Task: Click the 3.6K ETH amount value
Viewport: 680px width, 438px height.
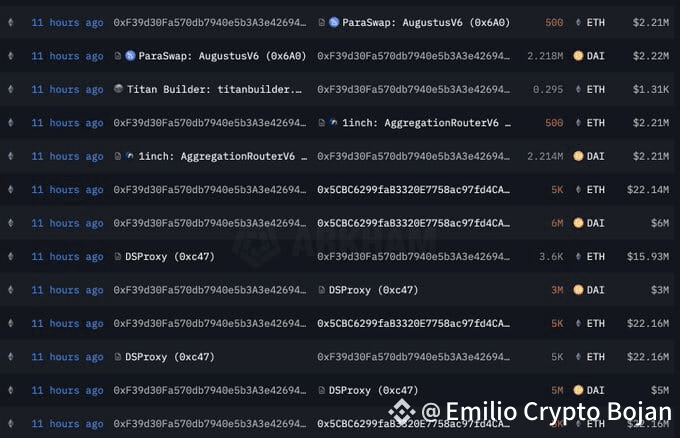Action: 551,257
